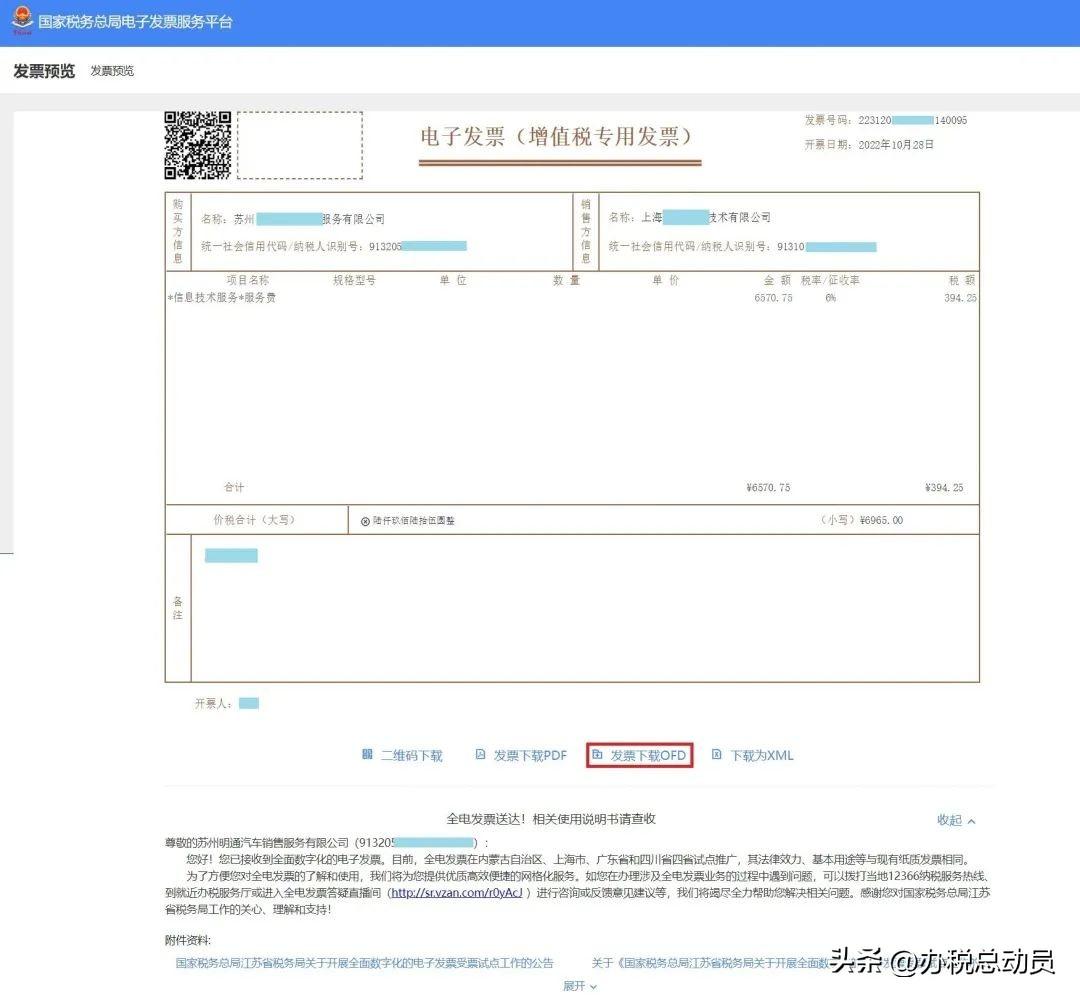Select 下载为XML download option
Screen dimensions: 1080x999
click(x=761, y=756)
